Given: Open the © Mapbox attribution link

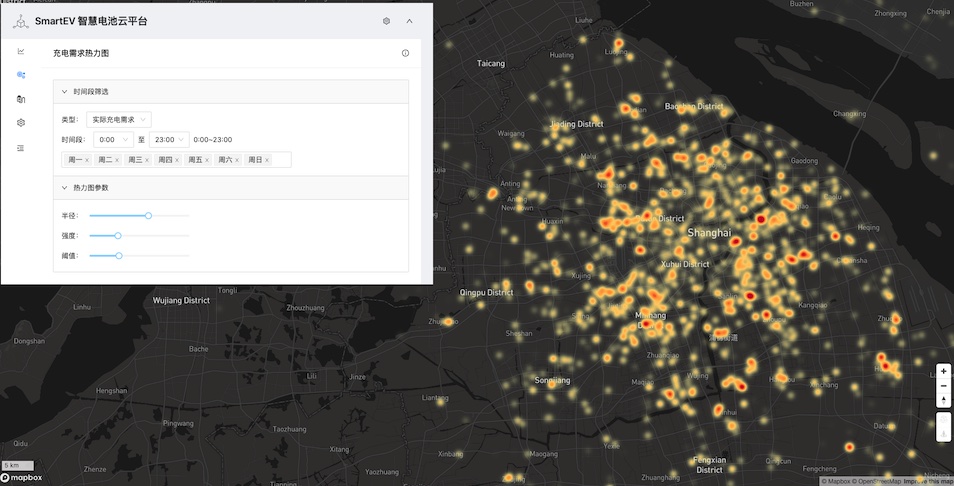Looking at the screenshot, I should [836, 481].
